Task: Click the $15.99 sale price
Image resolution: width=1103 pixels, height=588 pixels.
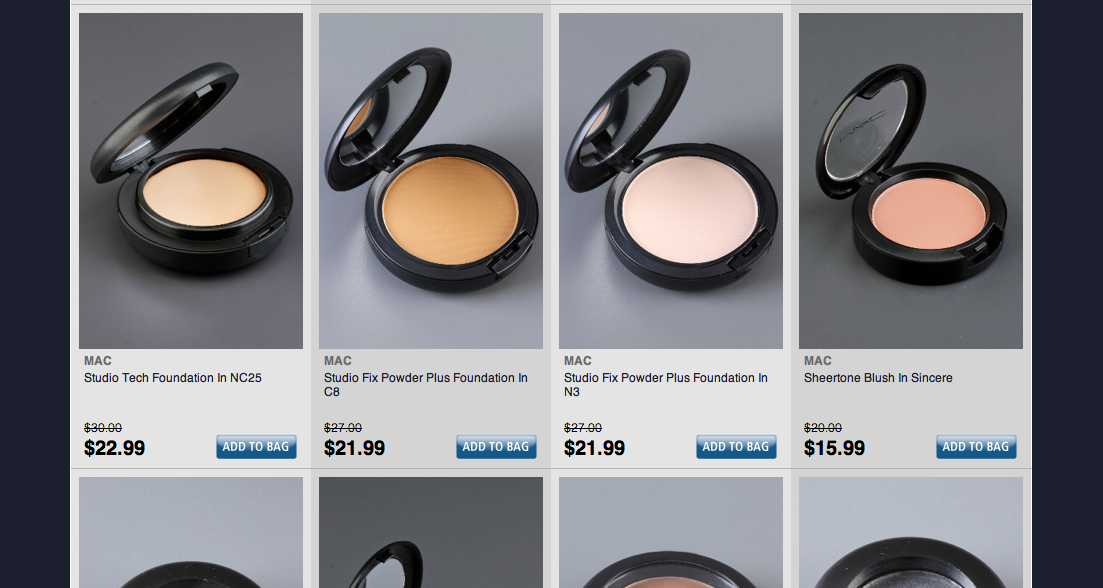Action: coord(834,448)
